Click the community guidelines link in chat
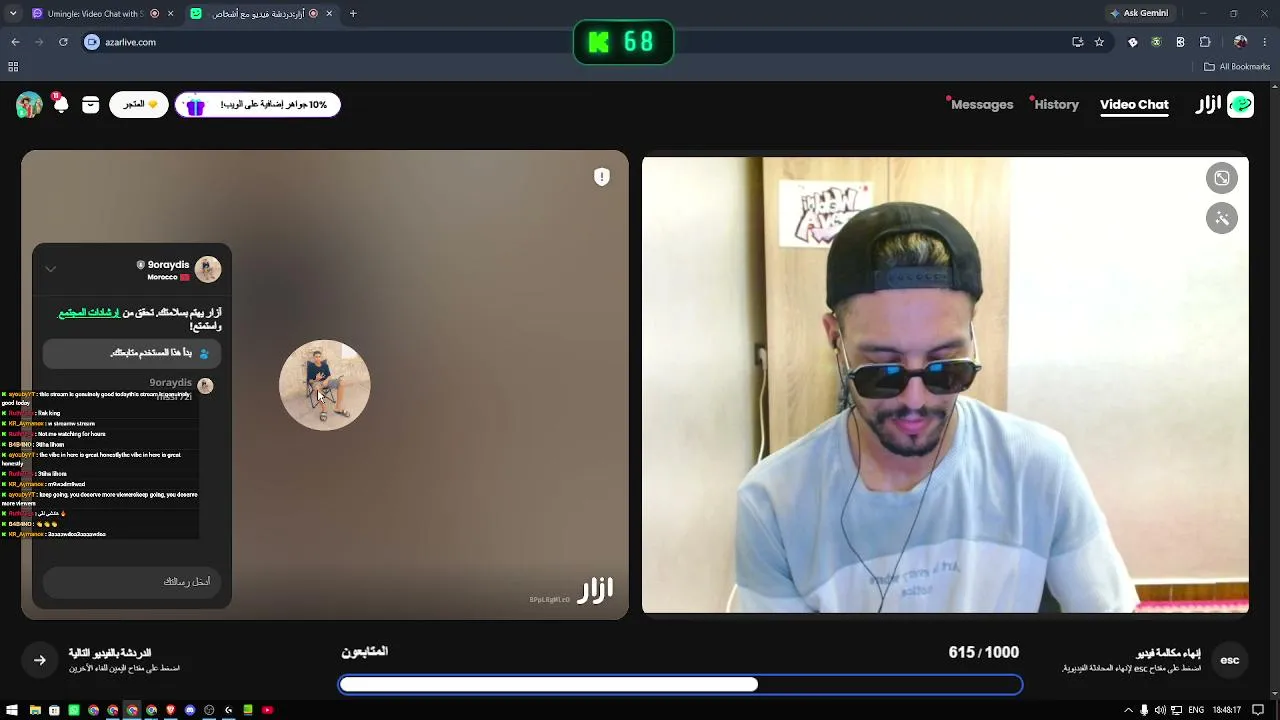Image resolution: width=1280 pixels, height=720 pixels. coord(89,313)
